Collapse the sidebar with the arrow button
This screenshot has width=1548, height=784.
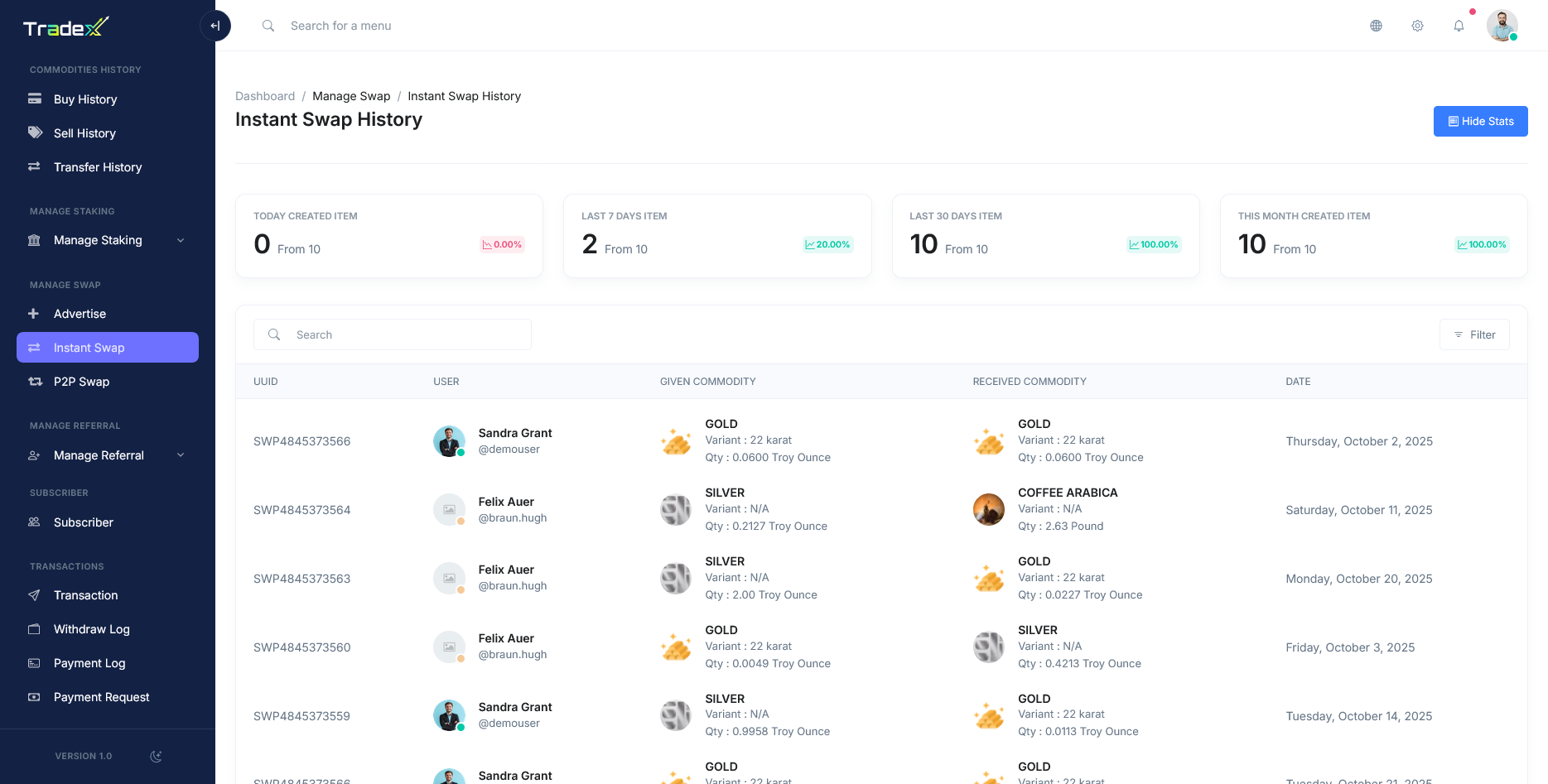(x=215, y=26)
